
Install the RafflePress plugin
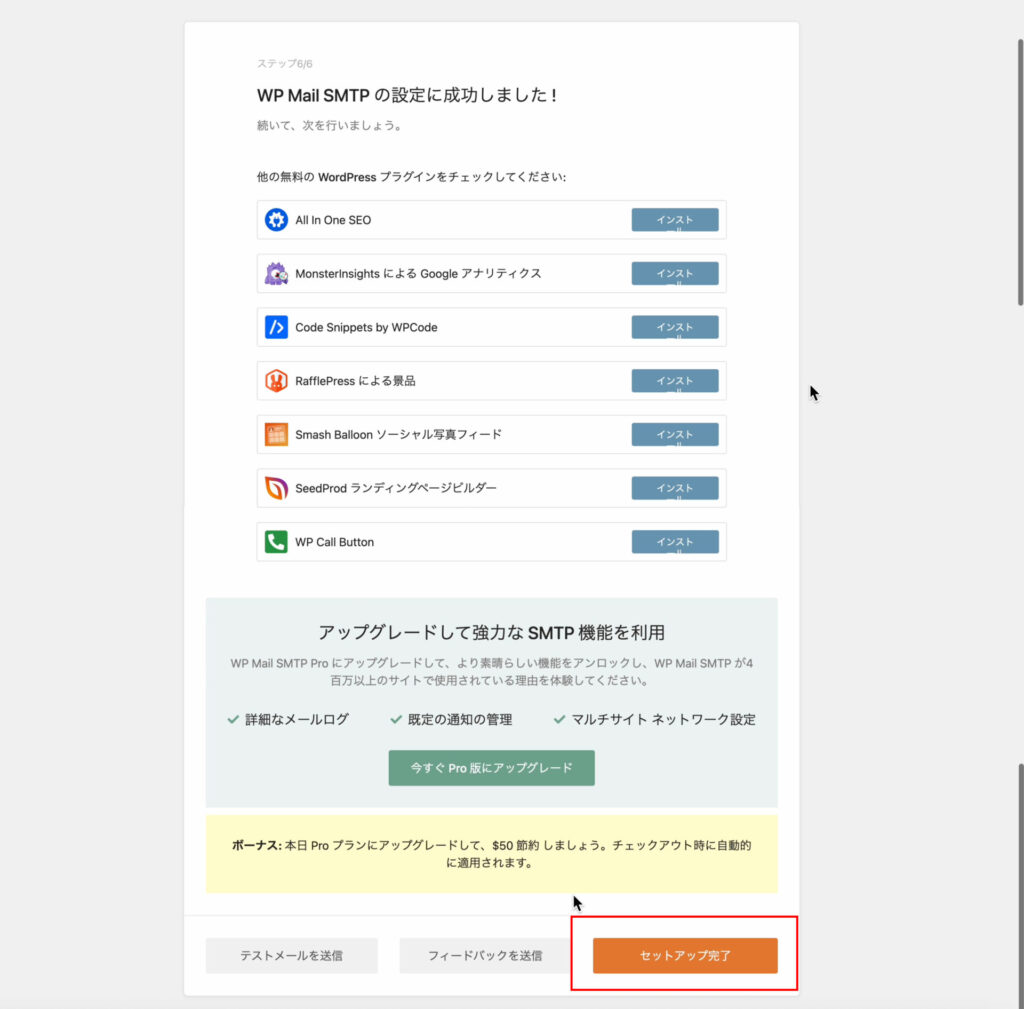(675, 381)
